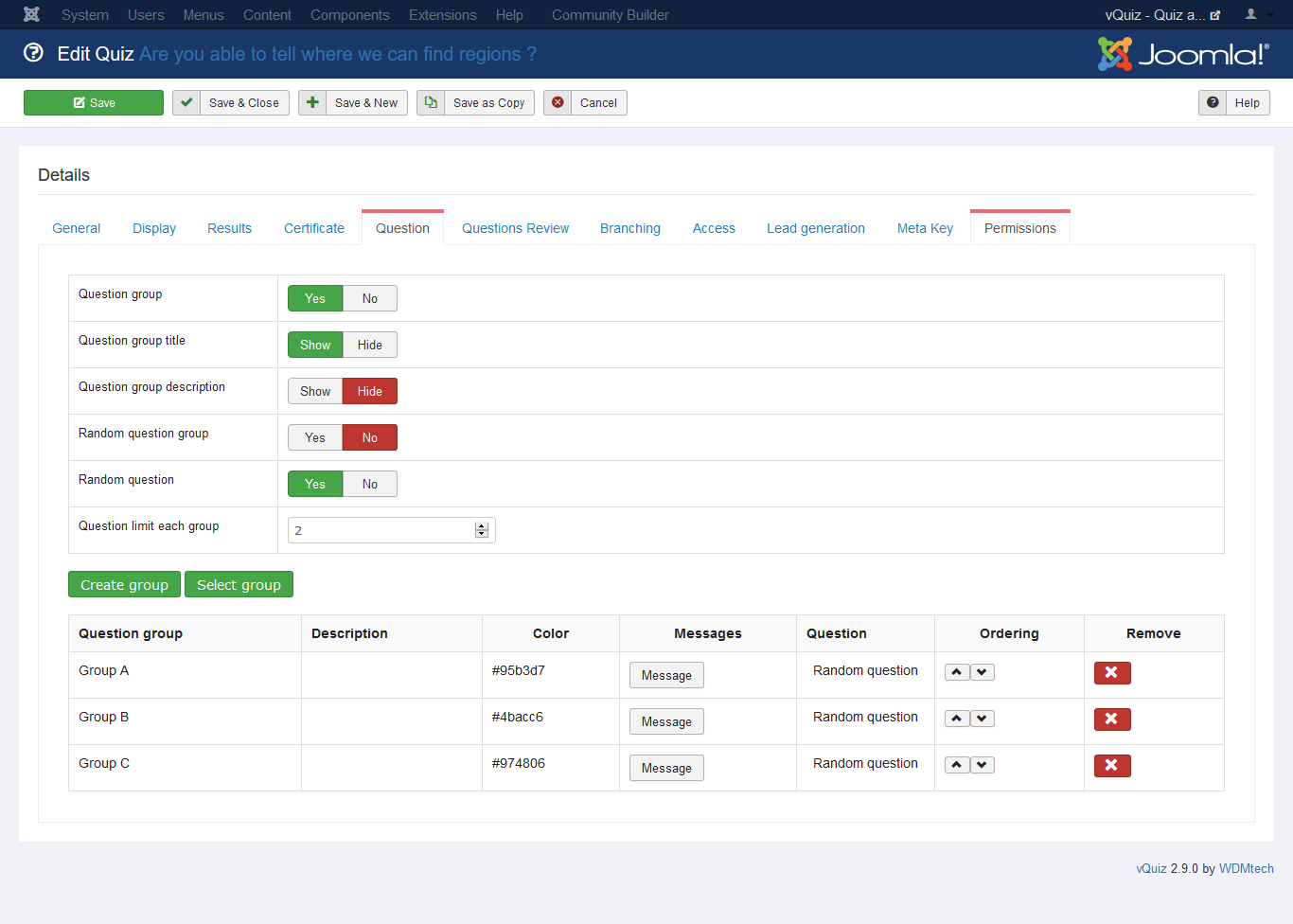1293x924 pixels.
Task: Click the Save & New plus icon
Action: point(312,103)
